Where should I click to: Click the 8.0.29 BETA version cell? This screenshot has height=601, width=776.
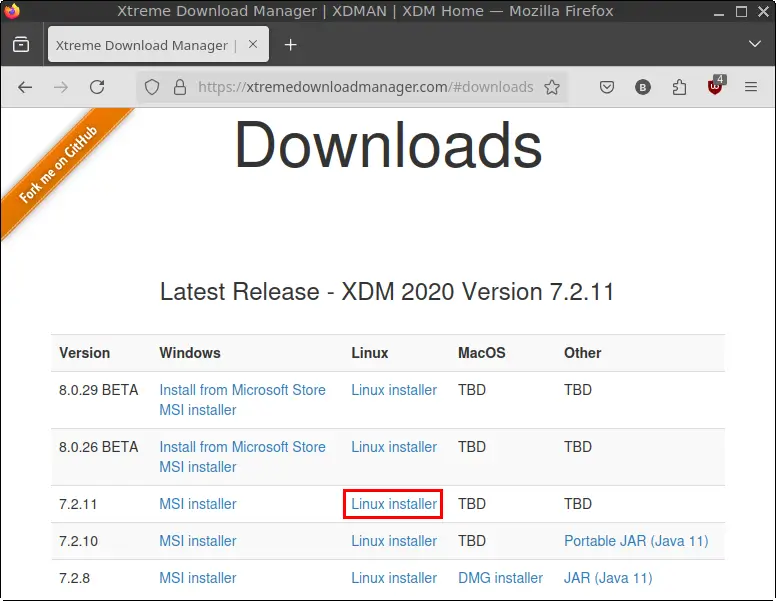pyautogui.click(x=98, y=390)
